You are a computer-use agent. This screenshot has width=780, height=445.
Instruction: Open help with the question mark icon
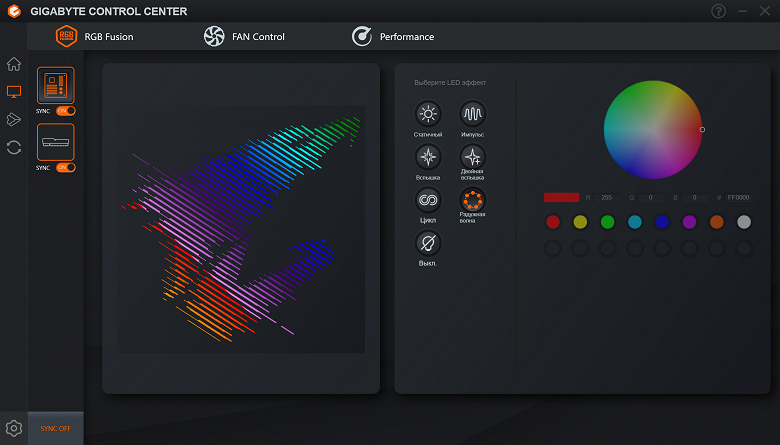point(718,11)
